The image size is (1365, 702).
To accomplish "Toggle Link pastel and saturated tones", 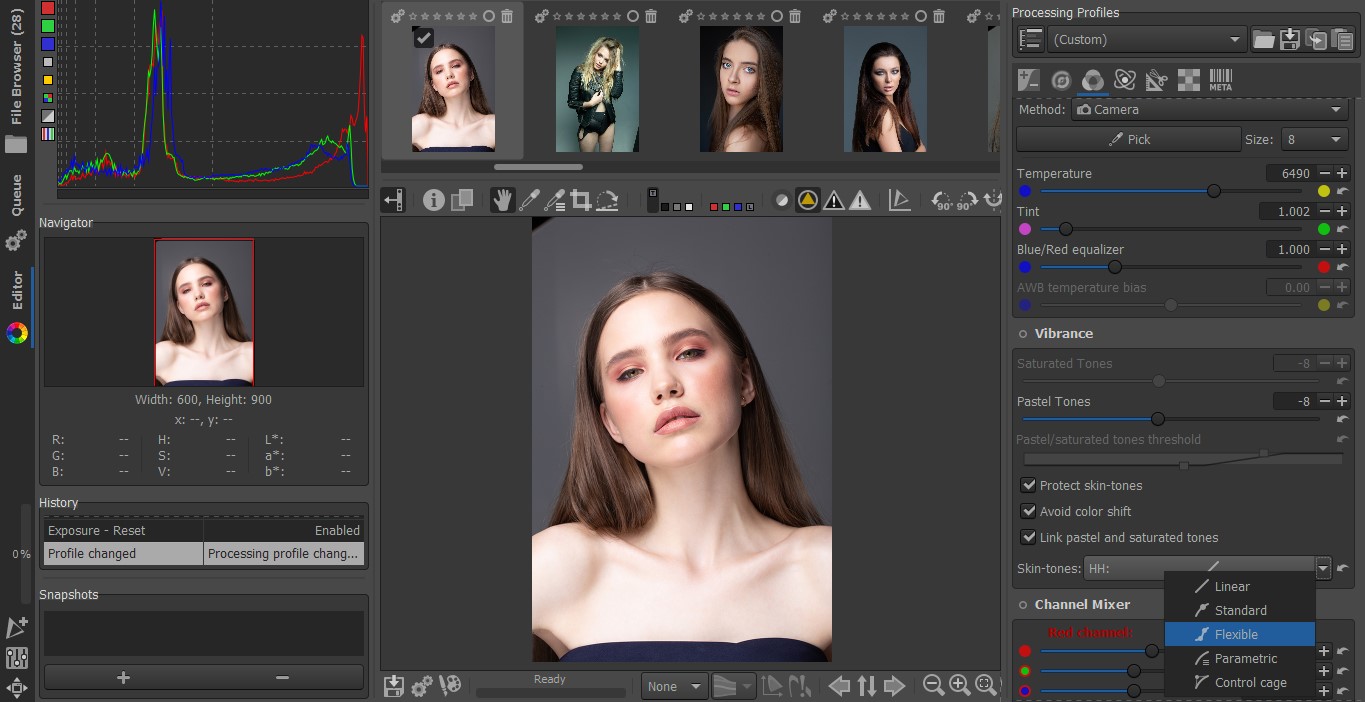I will 1029,537.
